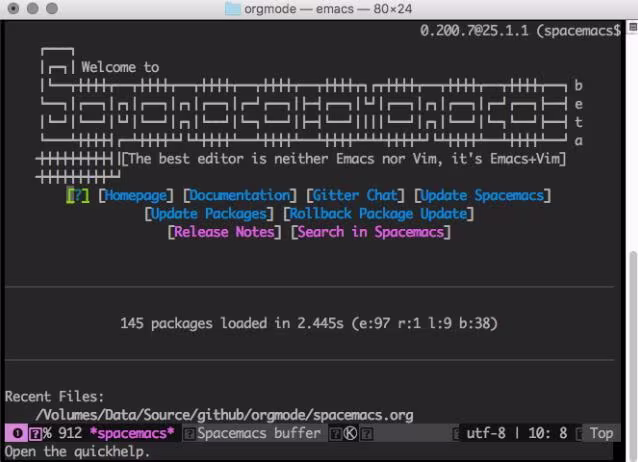Image resolution: width=638 pixels, height=462 pixels.
Task: Click the small icon at top-right of scrollbar
Action: (633, 27)
